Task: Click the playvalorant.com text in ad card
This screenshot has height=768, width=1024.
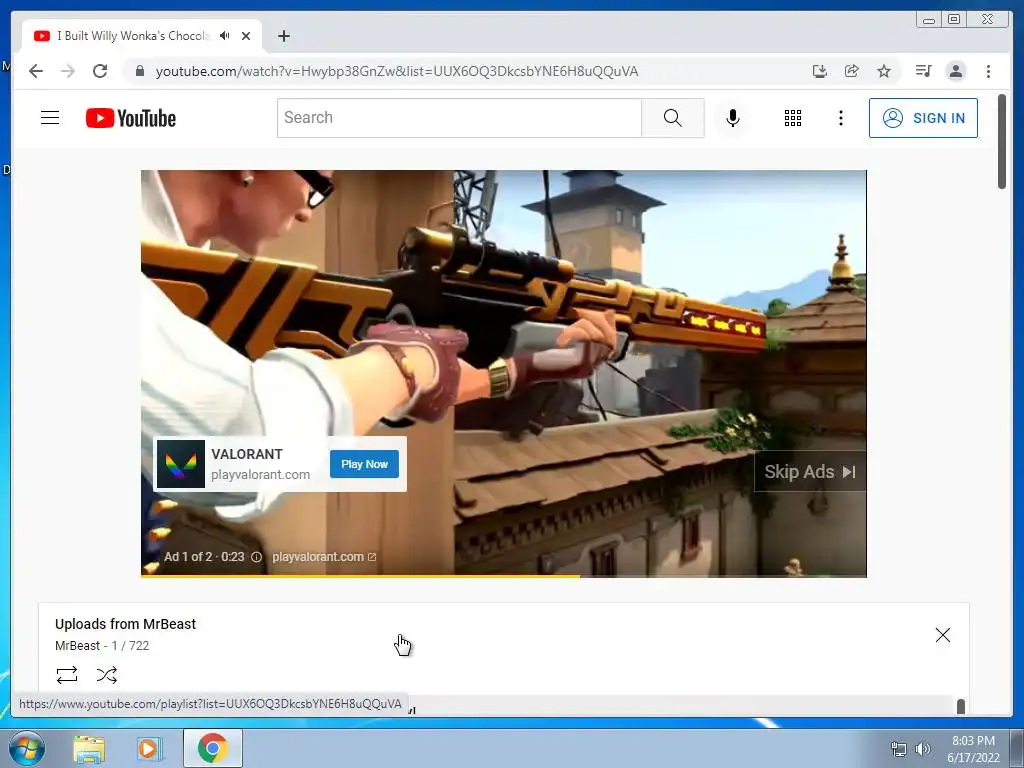Action: [261, 475]
